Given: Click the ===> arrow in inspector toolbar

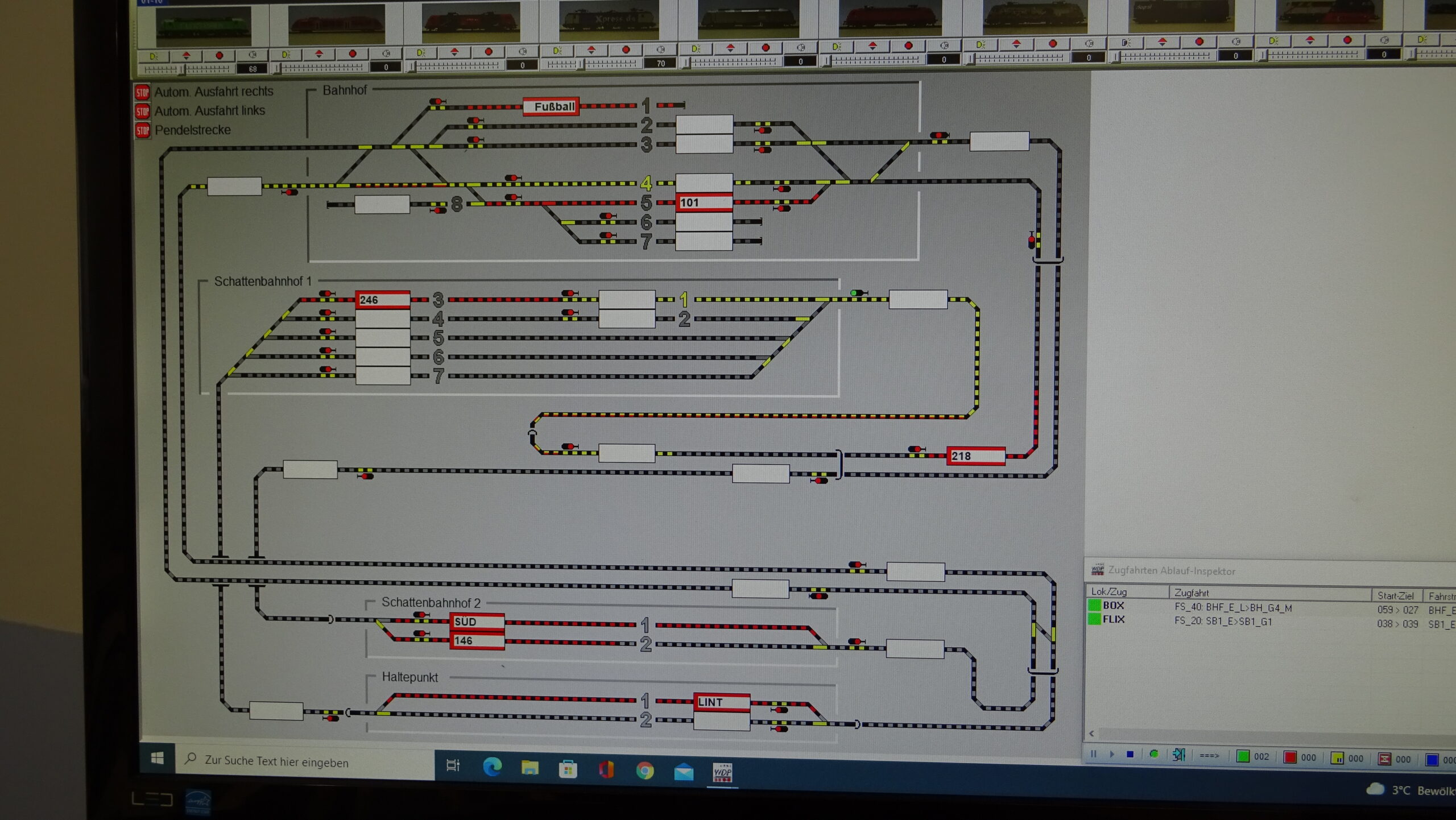Looking at the screenshot, I should coord(1209,756).
